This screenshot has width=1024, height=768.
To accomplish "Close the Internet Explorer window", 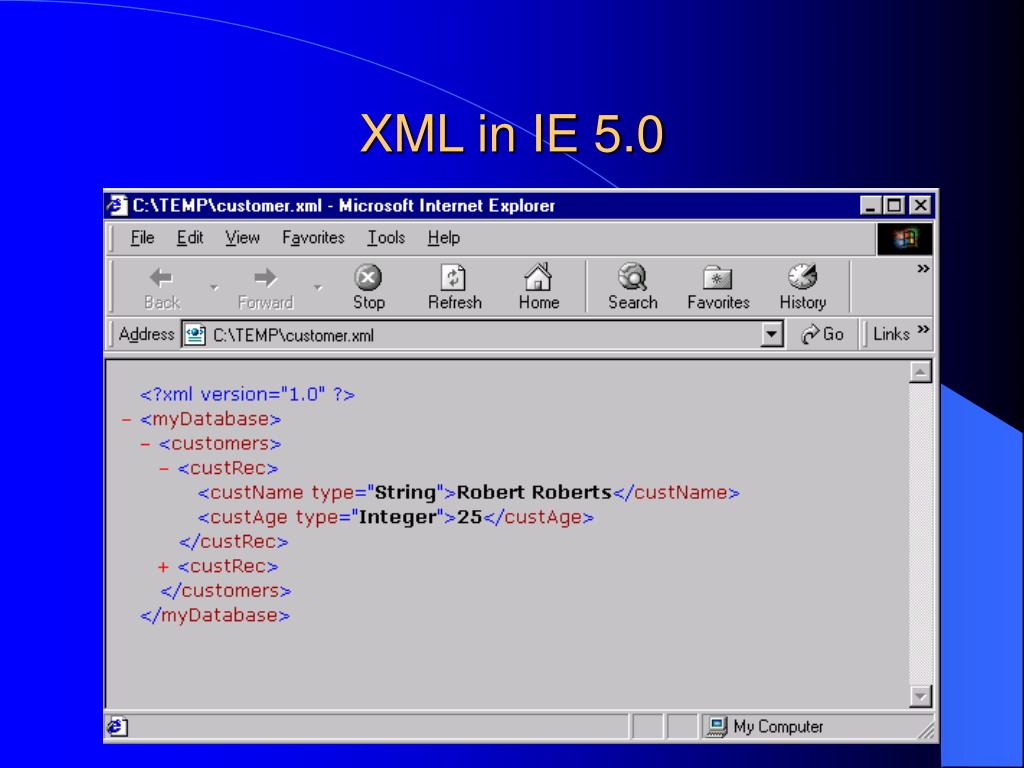I will coord(920,206).
